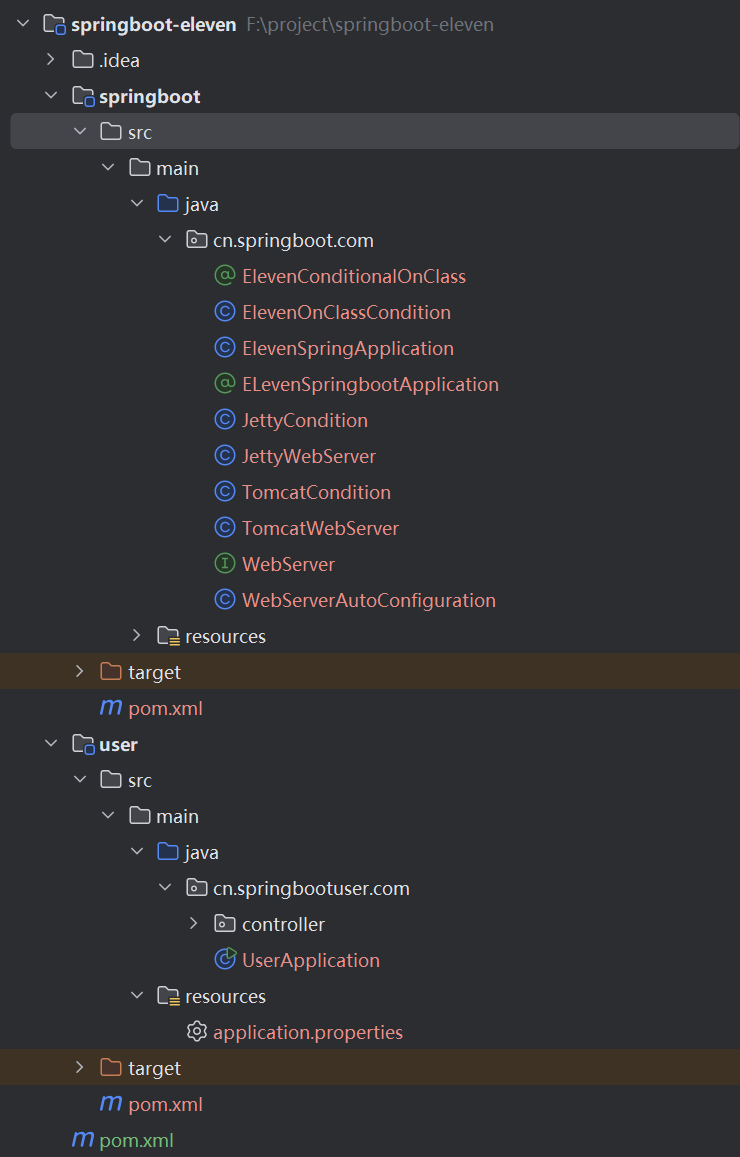Click the class icon of ElevenOnClassCondition
This screenshot has width=740, height=1157.
pos(224,312)
